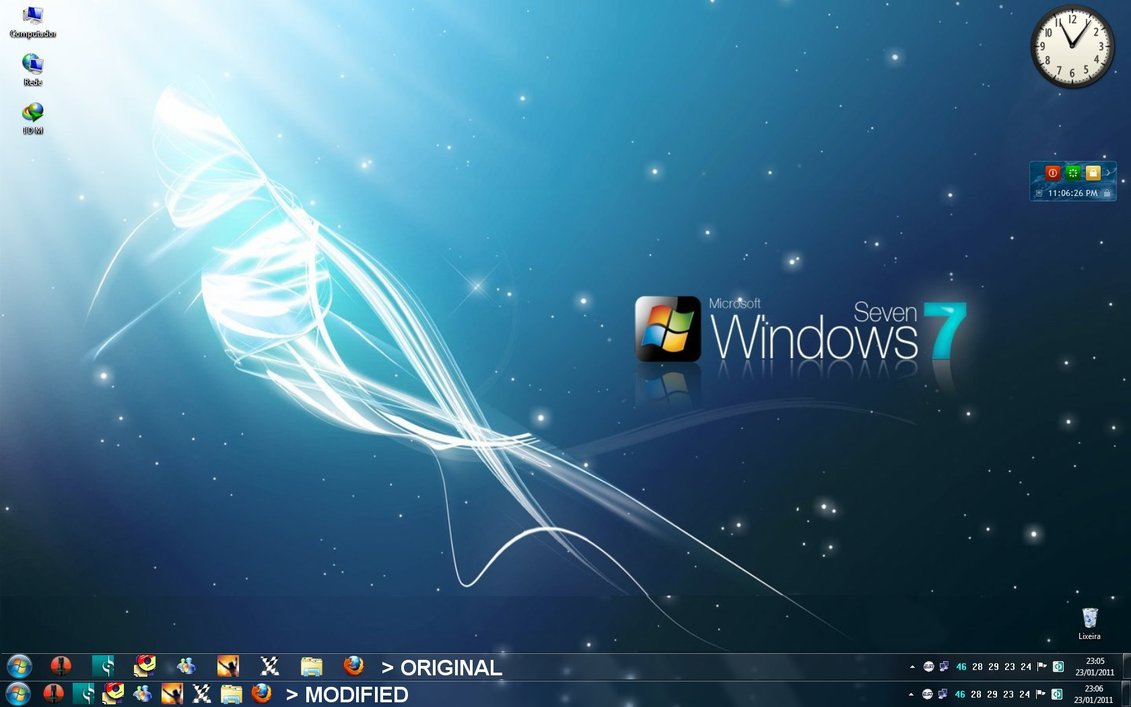Image resolution: width=1131 pixels, height=707 pixels.
Task: Open the folder item on the taskbar
Action: click(x=312, y=666)
